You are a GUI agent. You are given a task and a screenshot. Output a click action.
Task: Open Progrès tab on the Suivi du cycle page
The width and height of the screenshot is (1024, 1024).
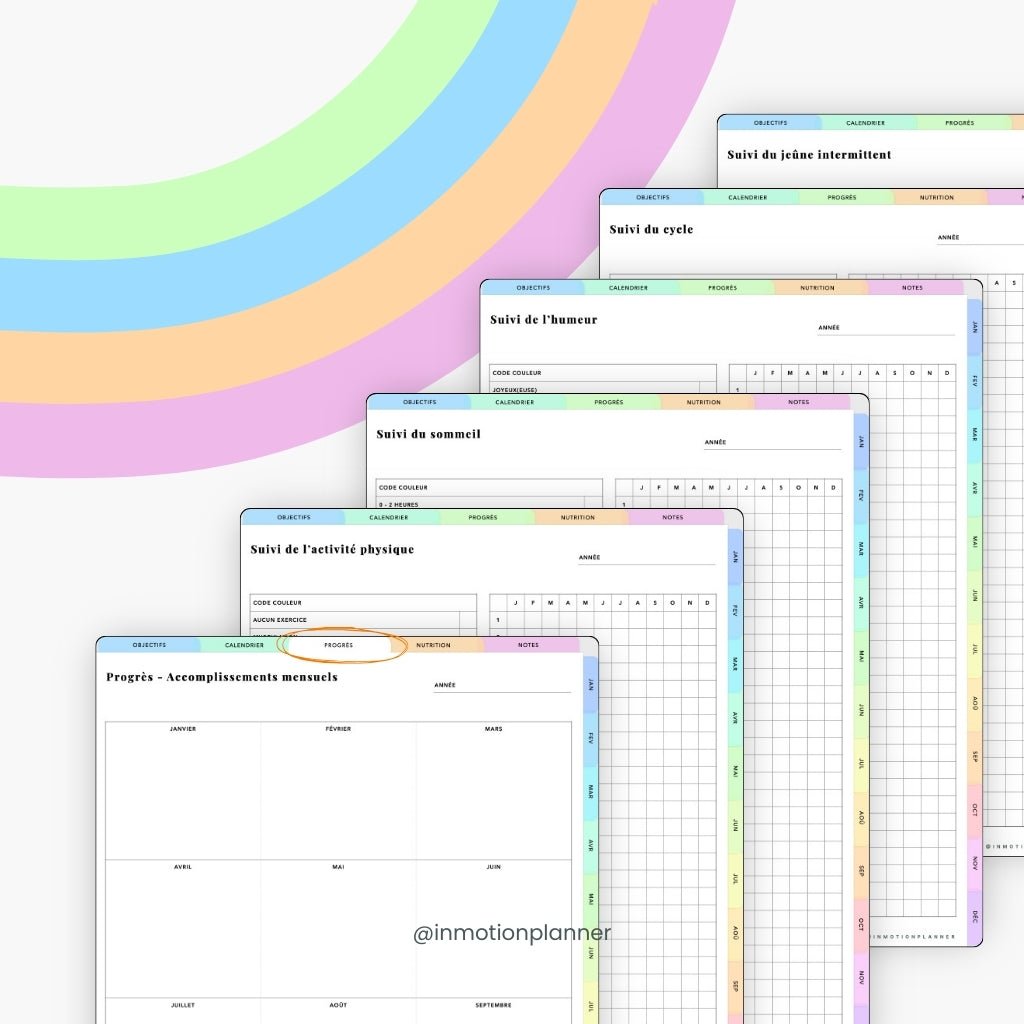(842, 198)
